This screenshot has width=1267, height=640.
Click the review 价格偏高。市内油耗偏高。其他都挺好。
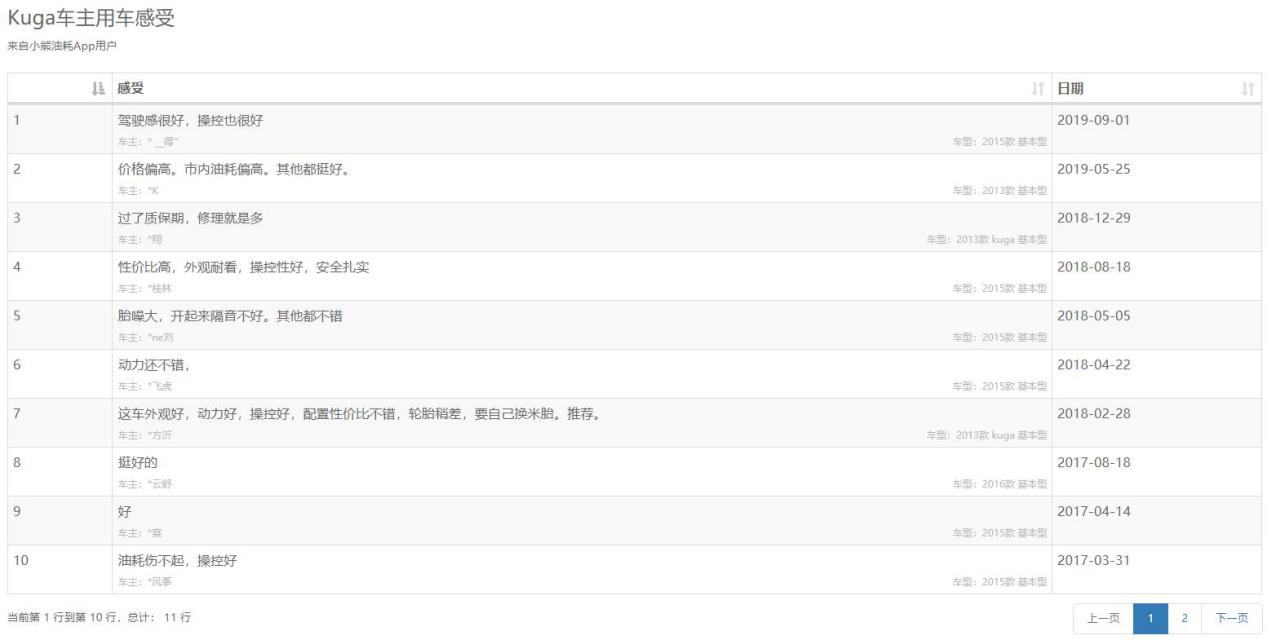pyautogui.click(x=235, y=169)
